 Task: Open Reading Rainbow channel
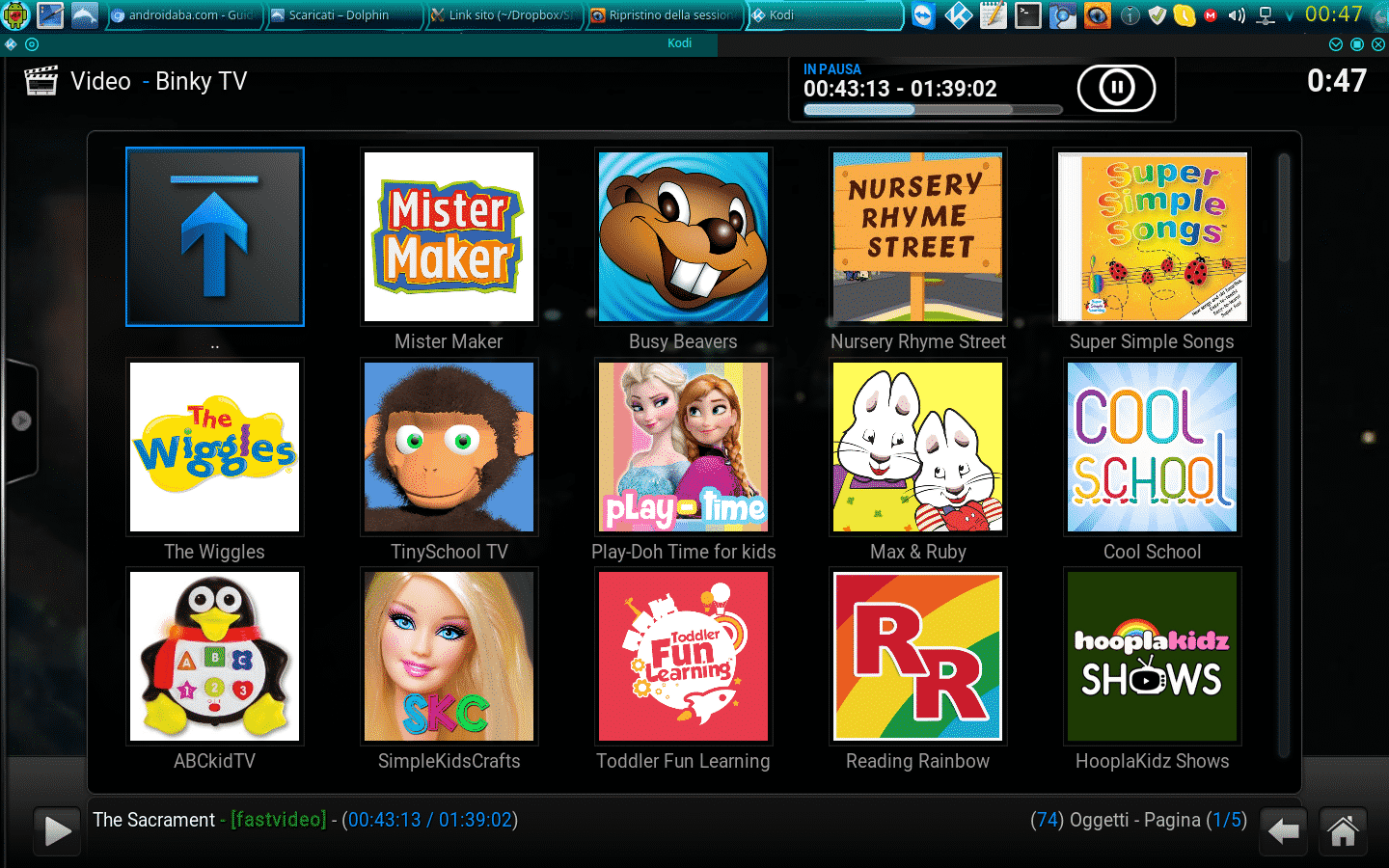tap(917, 657)
